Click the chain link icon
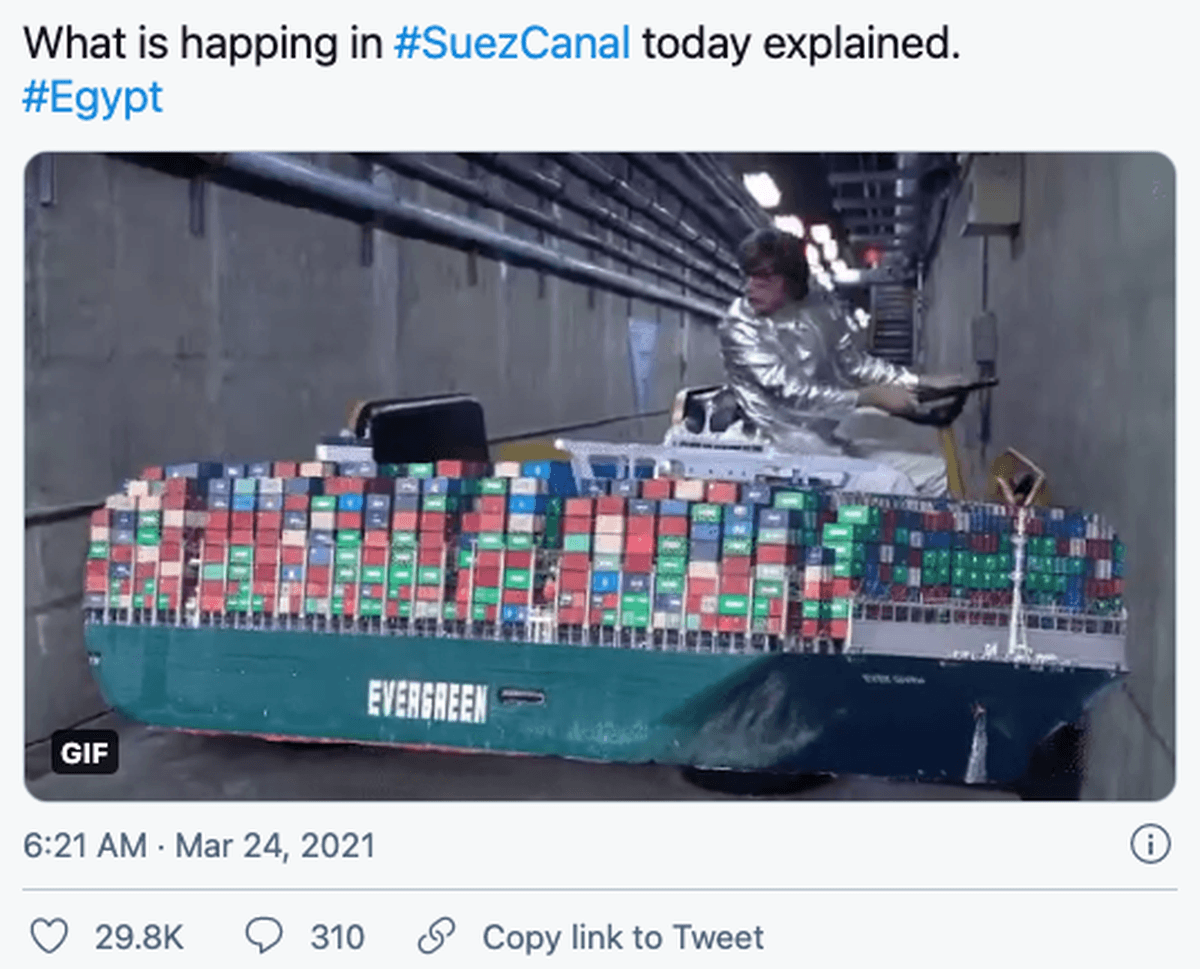The image size is (1200, 969). coord(435,937)
